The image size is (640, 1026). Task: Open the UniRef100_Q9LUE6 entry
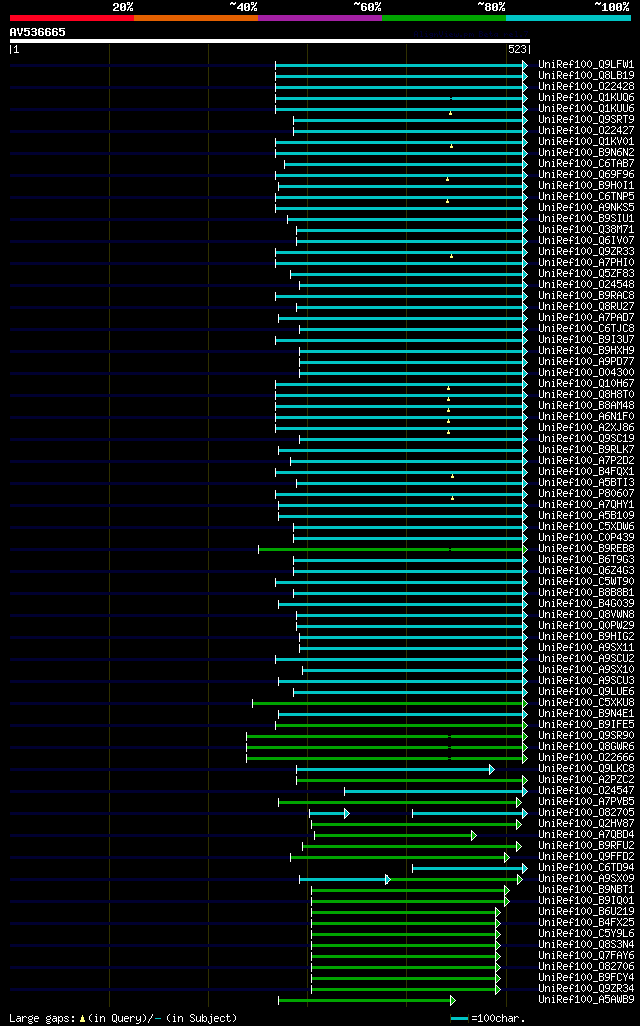click(x=586, y=691)
